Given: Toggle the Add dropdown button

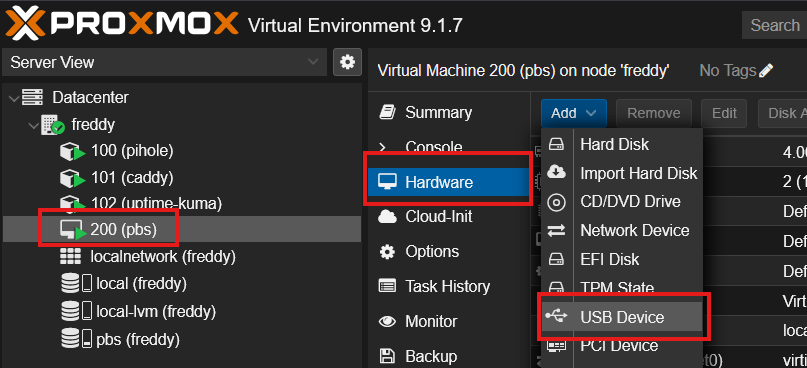Looking at the screenshot, I should point(574,113).
